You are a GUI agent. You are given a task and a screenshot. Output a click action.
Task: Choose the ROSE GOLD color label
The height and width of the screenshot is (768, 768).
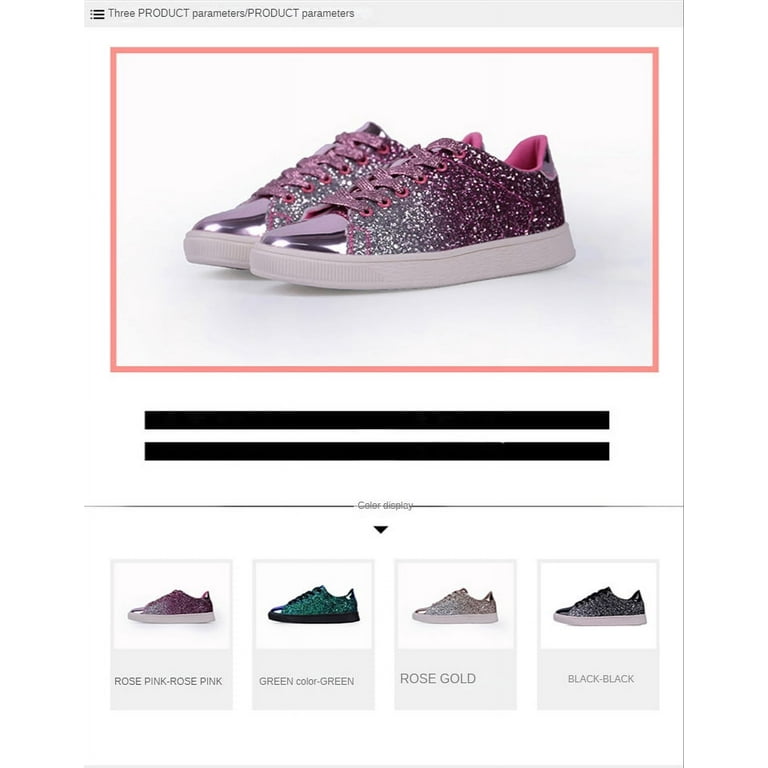point(438,678)
